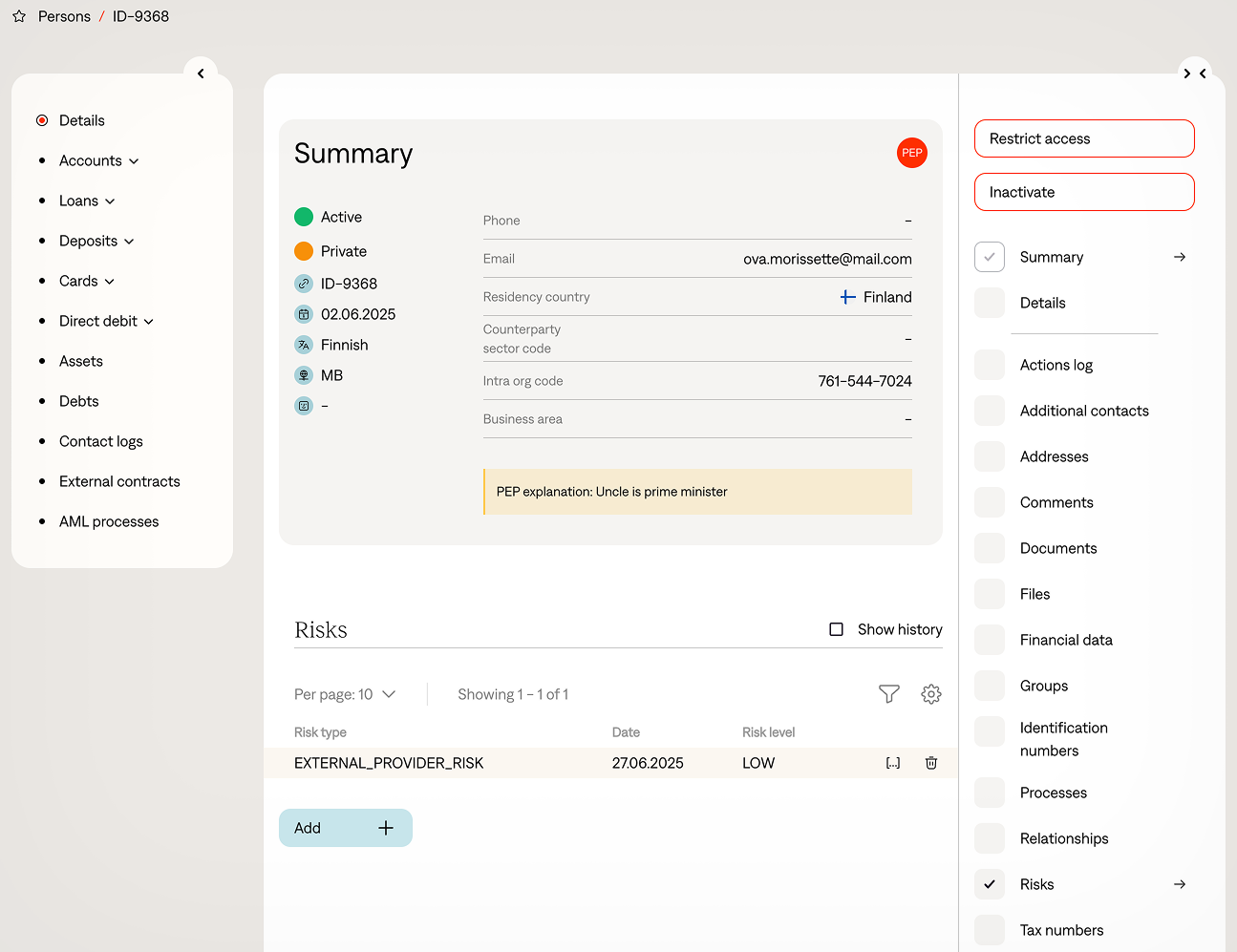Click the intra org code 761-544-7024
The width and height of the screenshot is (1237, 952).
point(864,381)
